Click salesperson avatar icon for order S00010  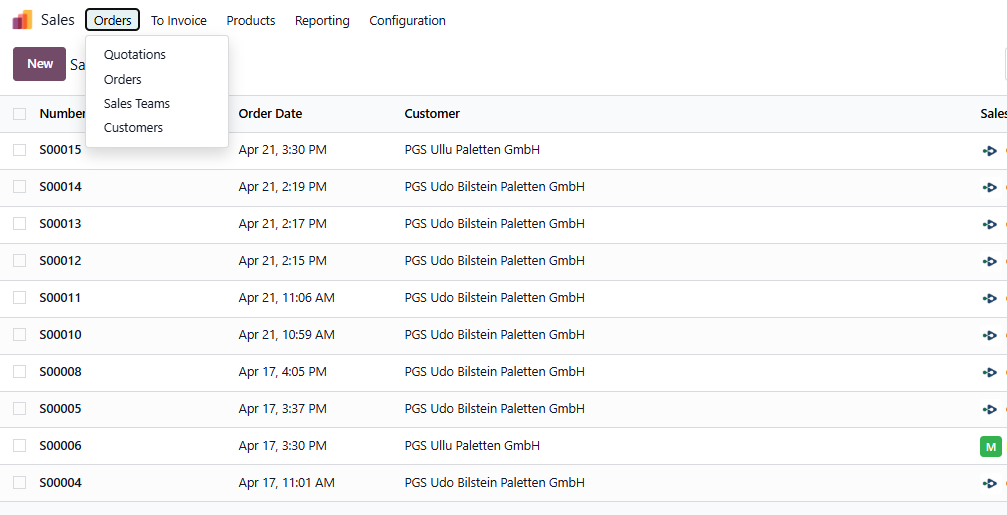tap(990, 336)
